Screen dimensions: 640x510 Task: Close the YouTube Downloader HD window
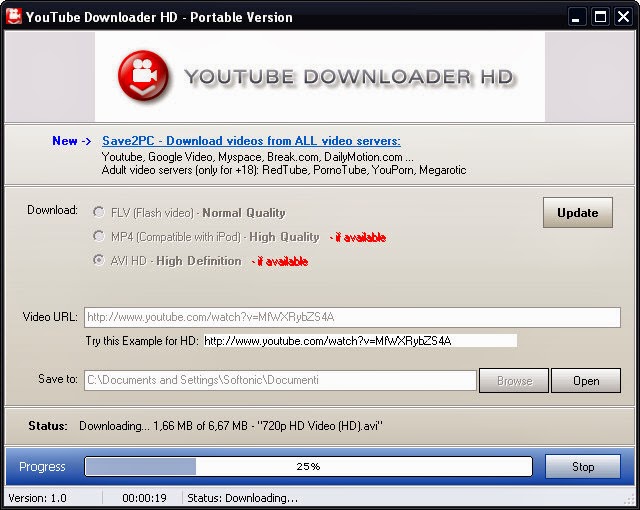624,17
